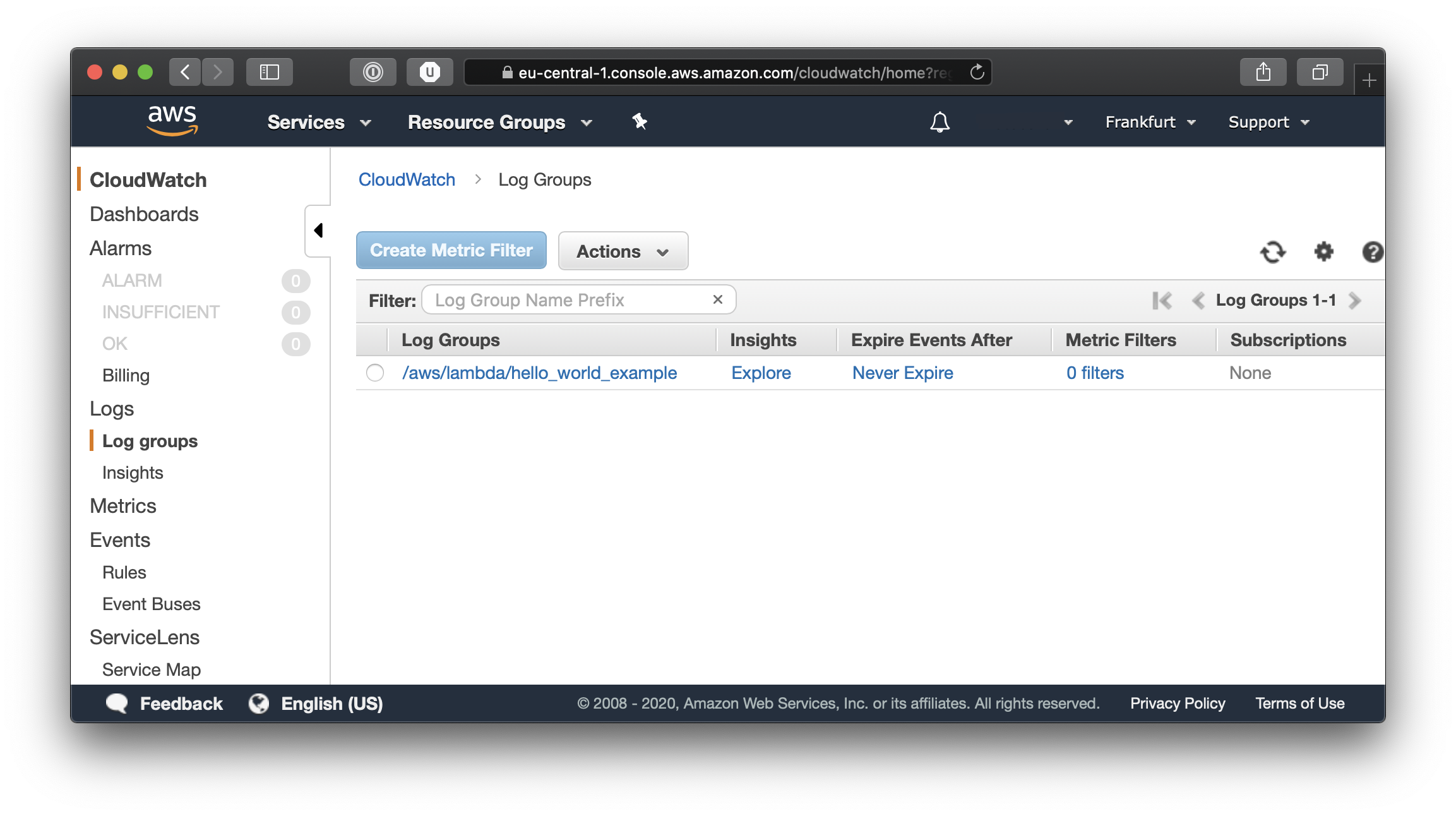Reload page with the browser refresh icon
The width and height of the screenshot is (1456, 816).
point(977,72)
